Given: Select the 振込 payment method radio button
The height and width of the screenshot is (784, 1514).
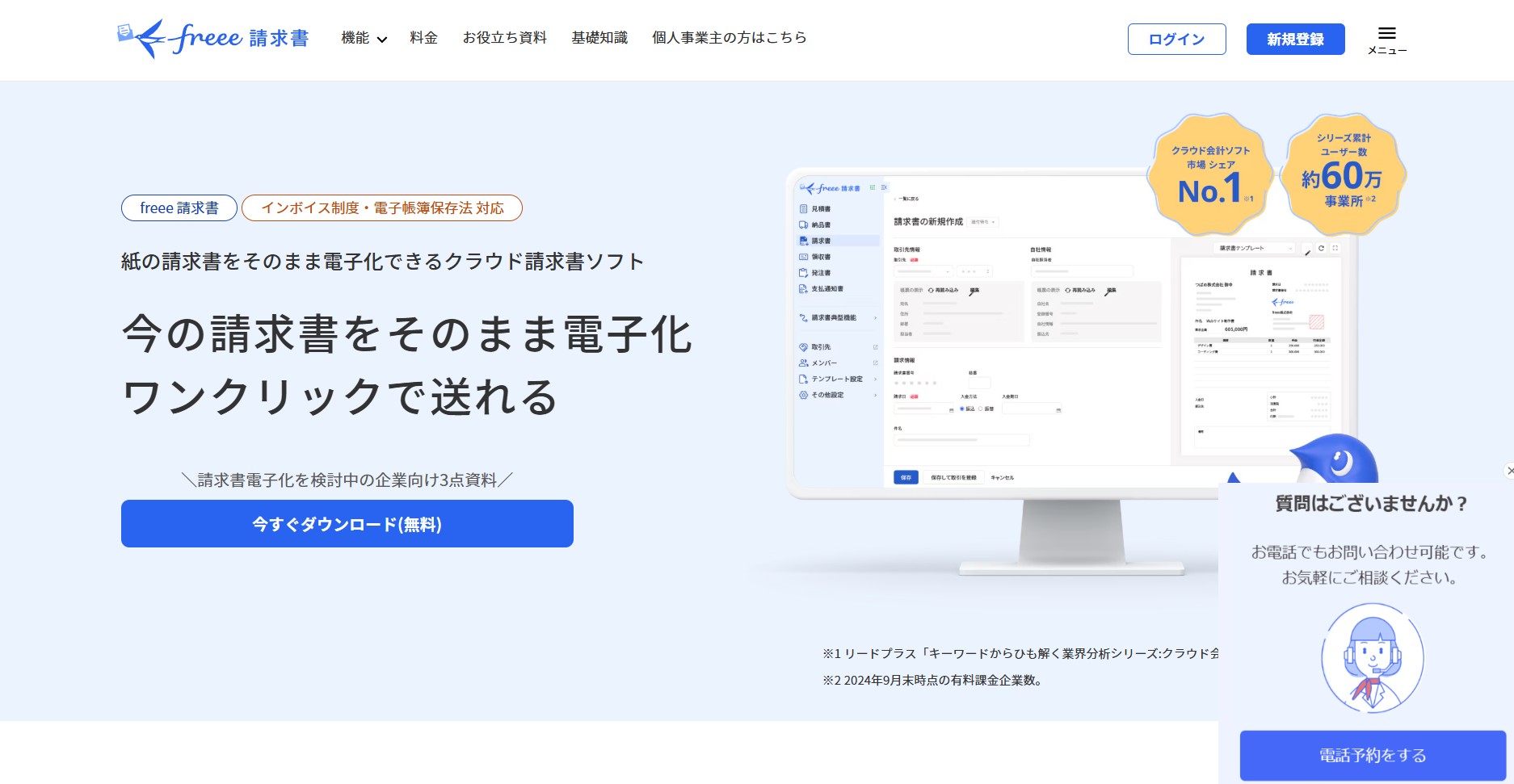Looking at the screenshot, I should [962, 409].
